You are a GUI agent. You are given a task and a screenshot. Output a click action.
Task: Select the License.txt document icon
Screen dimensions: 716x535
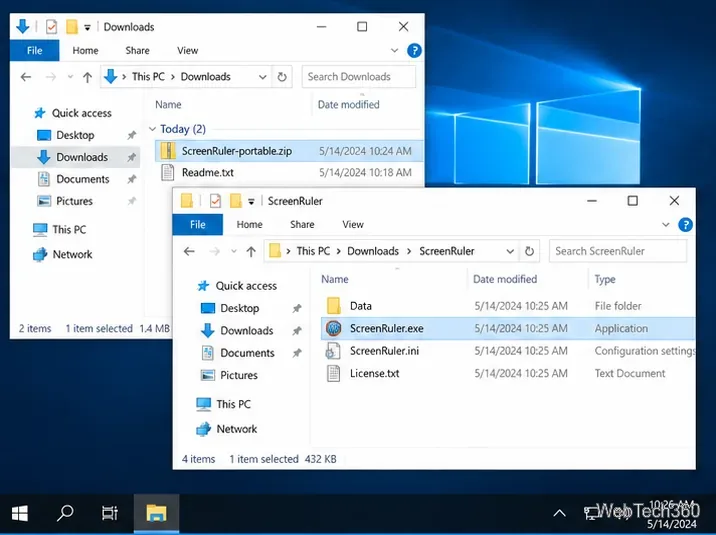[333, 373]
